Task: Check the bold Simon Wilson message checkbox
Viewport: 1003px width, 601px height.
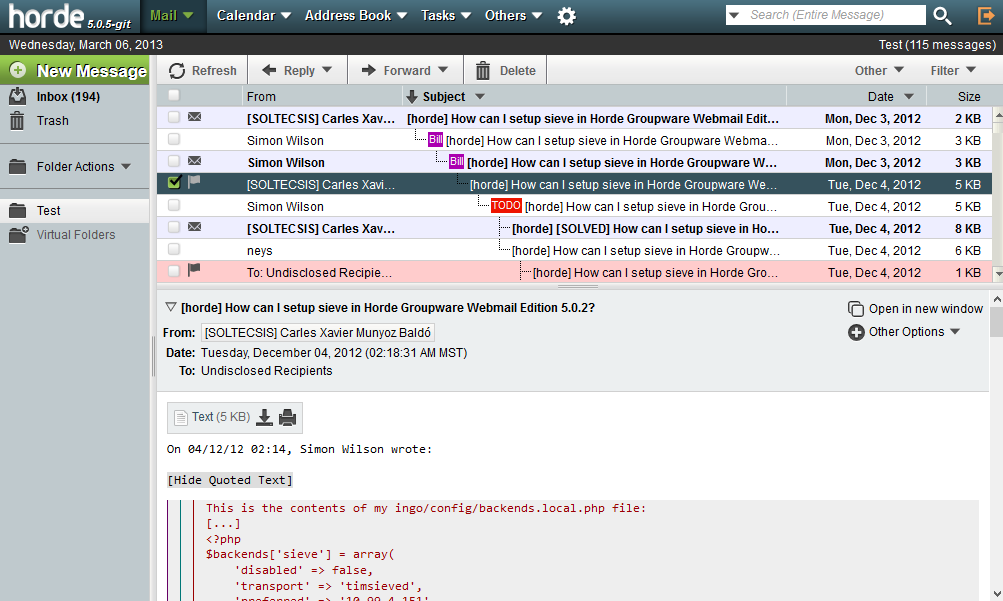Action: (x=174, y=160)
